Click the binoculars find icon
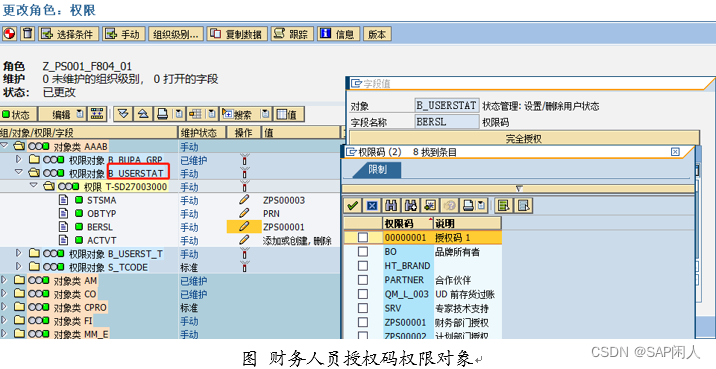Viewport: 716px width, 369px height. click(391, 206)
